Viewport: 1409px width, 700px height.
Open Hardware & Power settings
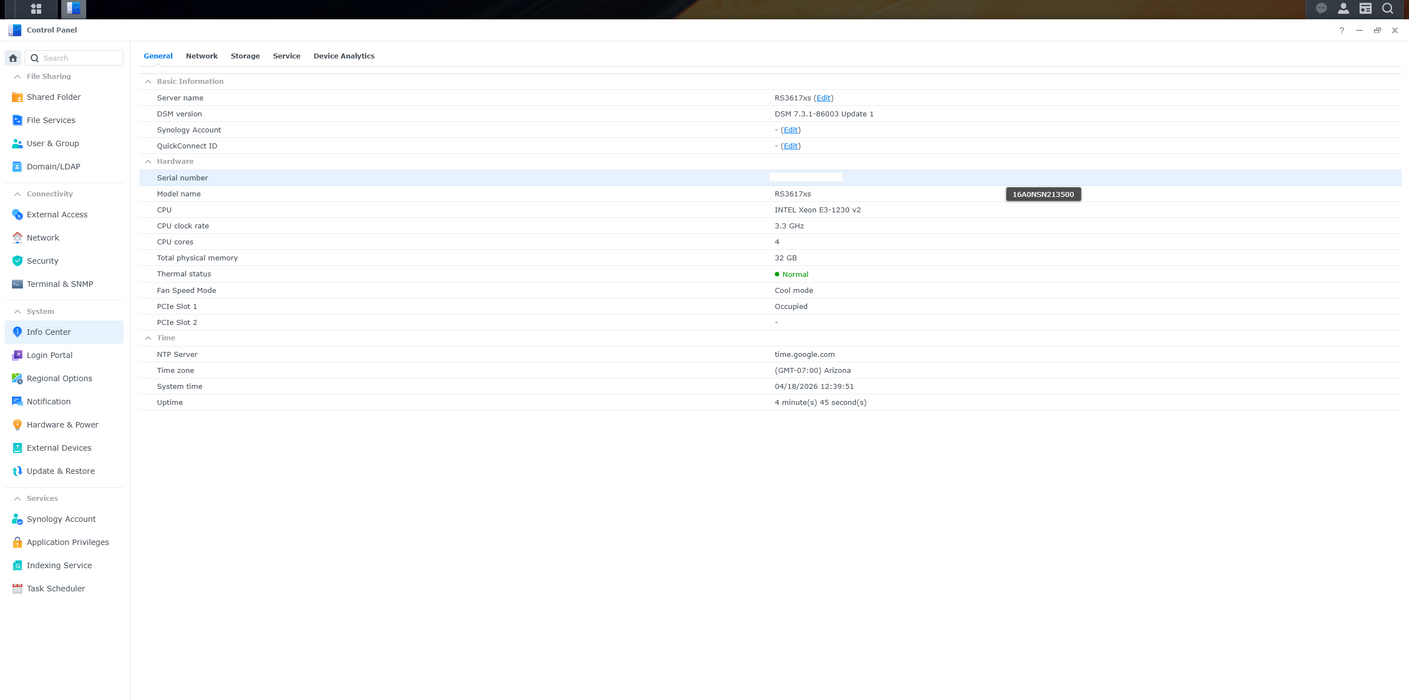pyautogui.click(x=62, y=425)
